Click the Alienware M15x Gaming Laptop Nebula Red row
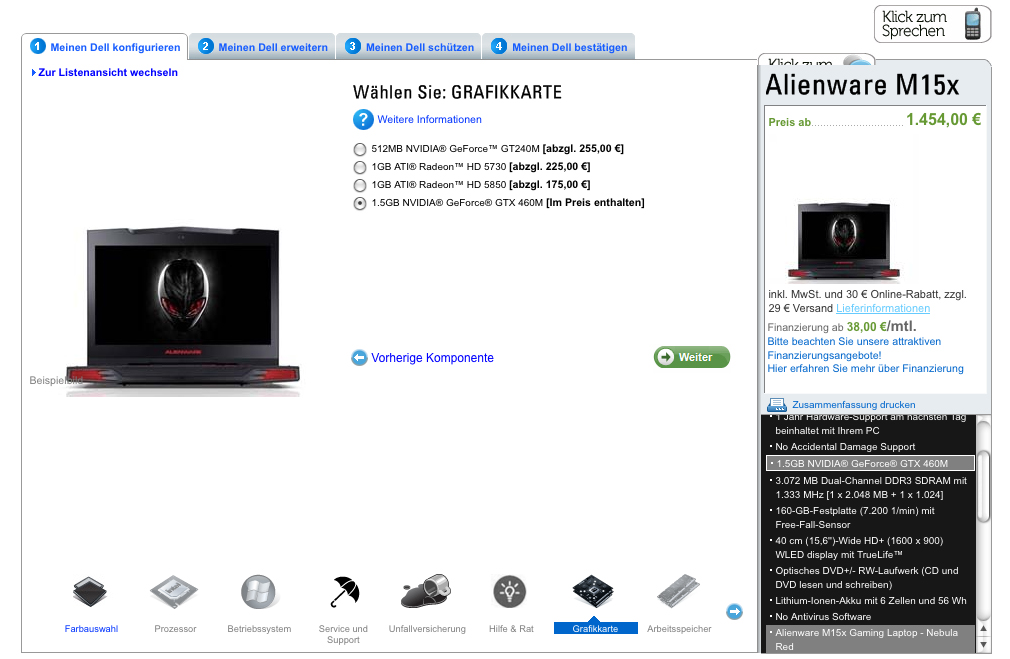Viewport: 1010px width, 659px height. [870, 639]
